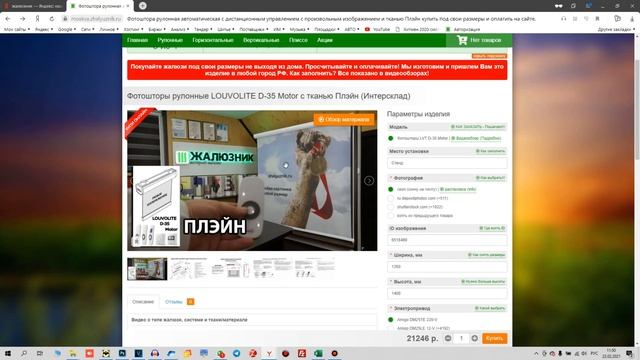Click next image arrow on product photo

click(x=369, y=180)
